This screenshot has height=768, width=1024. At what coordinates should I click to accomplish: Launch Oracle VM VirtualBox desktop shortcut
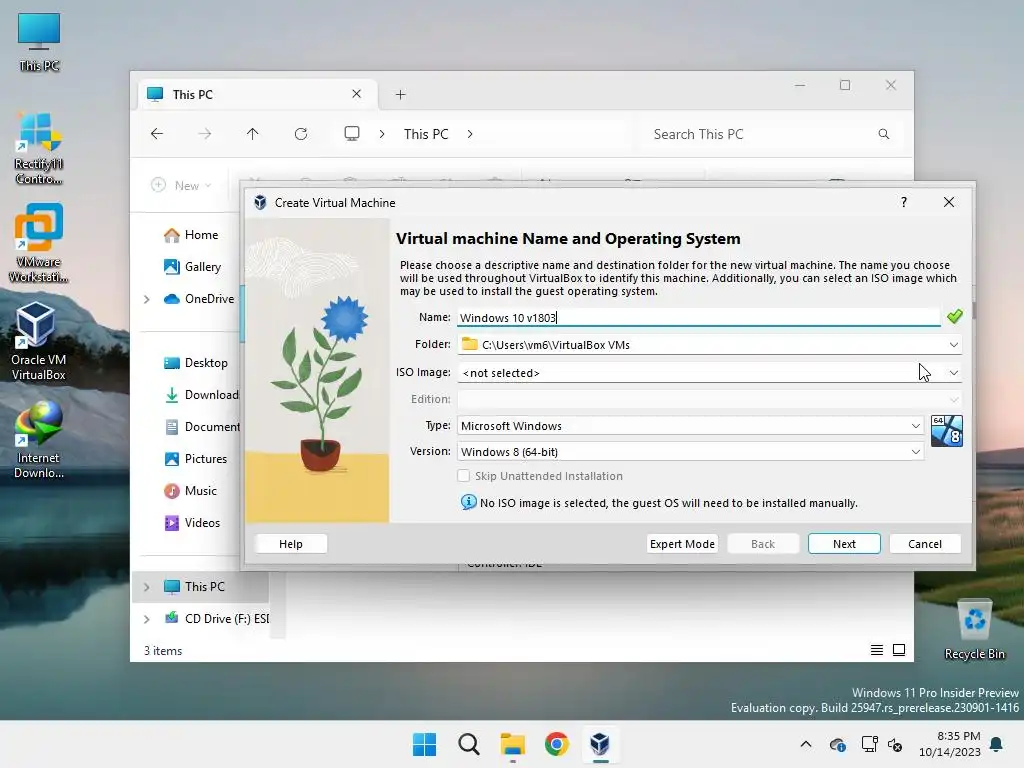tap(39, 341)
